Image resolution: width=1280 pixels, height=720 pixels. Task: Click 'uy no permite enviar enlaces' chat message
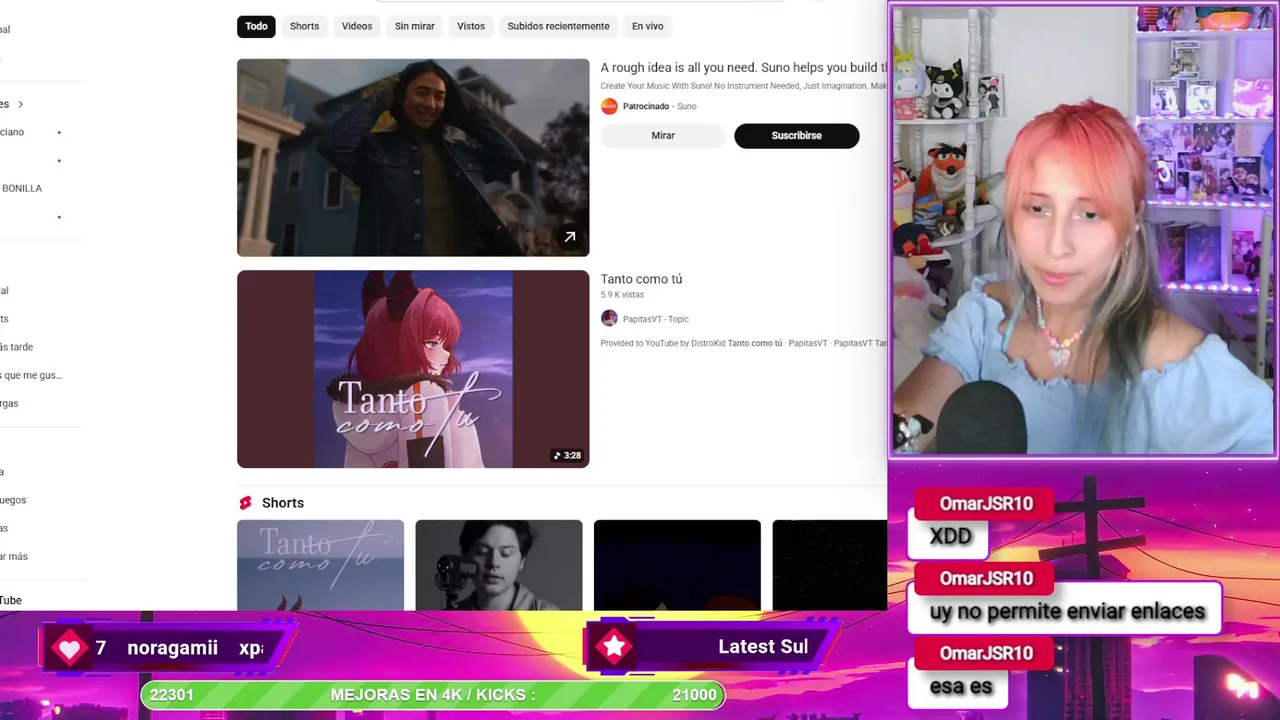coord(1067,611)
